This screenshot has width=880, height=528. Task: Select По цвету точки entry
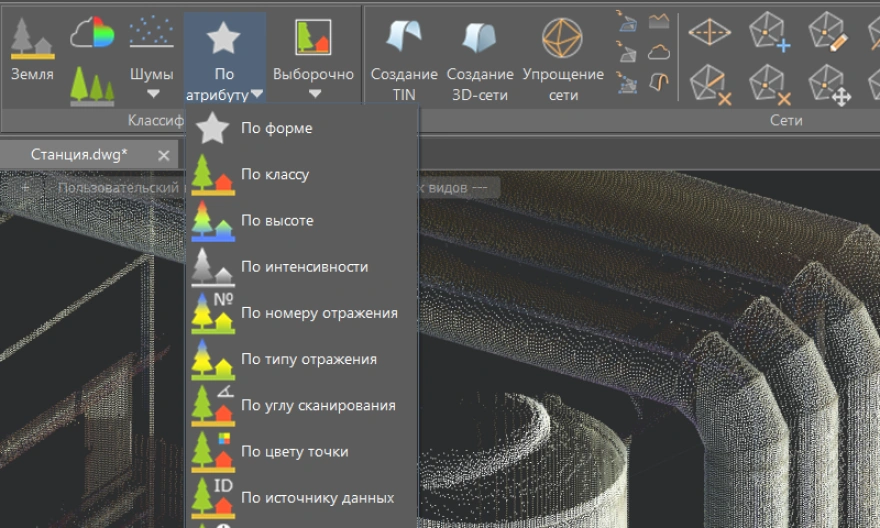(294, 451)
